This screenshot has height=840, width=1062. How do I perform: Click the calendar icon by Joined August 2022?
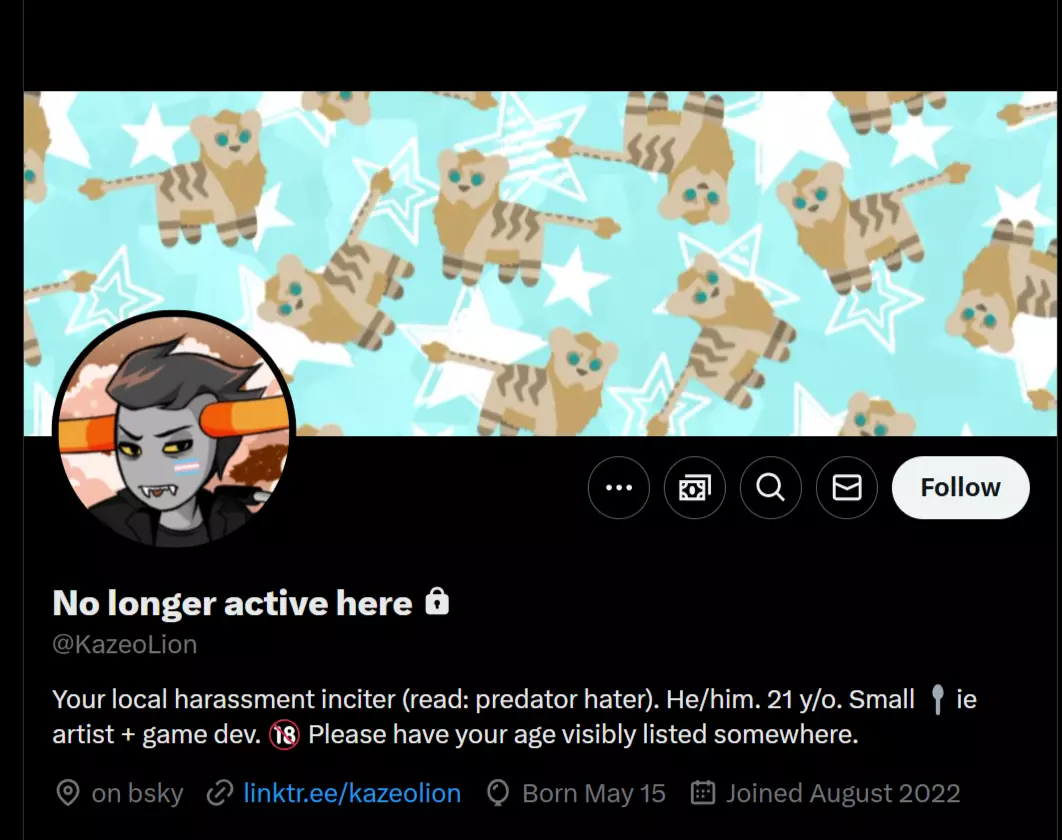[702, 793]
